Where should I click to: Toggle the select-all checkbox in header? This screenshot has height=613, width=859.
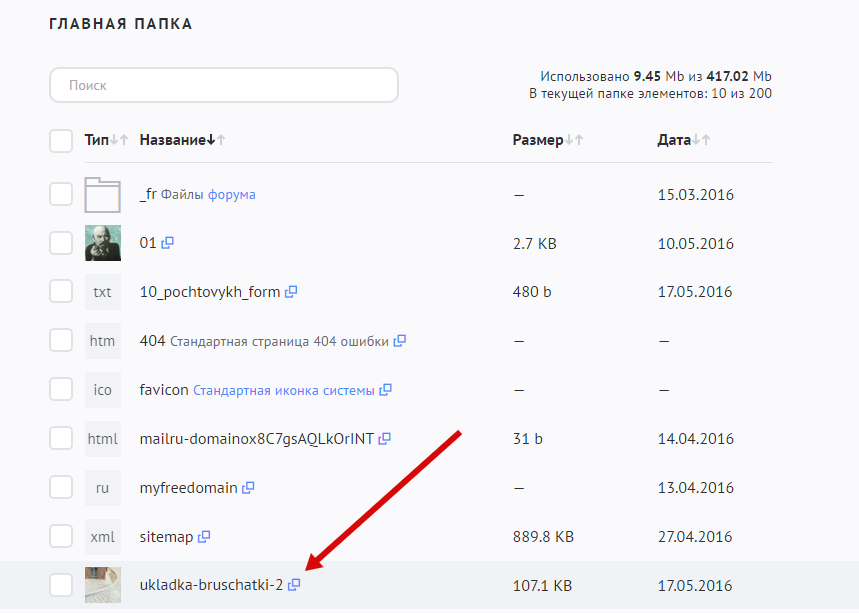click(61, 141)
